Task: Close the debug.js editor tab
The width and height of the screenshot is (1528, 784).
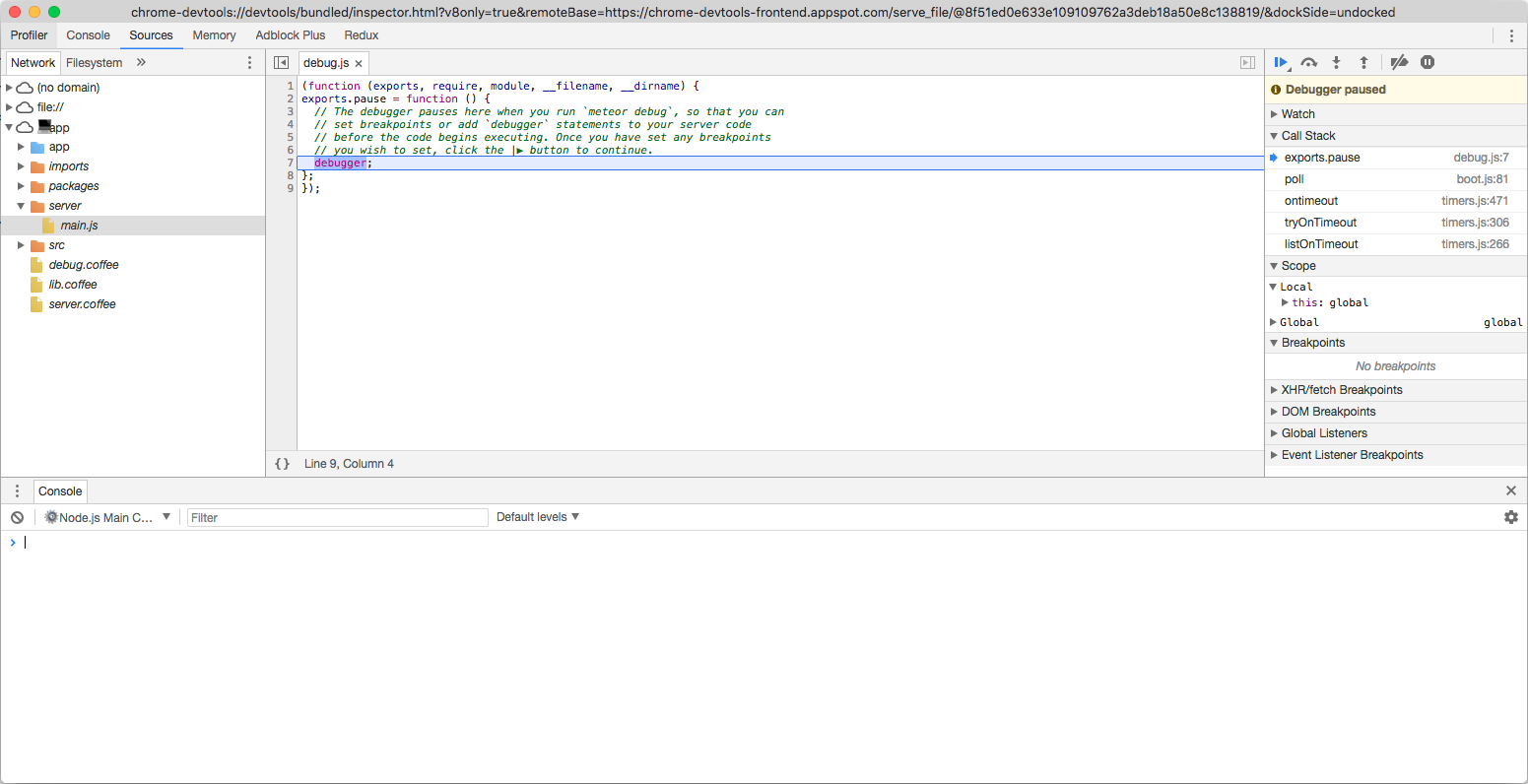Action: (359, 63)
